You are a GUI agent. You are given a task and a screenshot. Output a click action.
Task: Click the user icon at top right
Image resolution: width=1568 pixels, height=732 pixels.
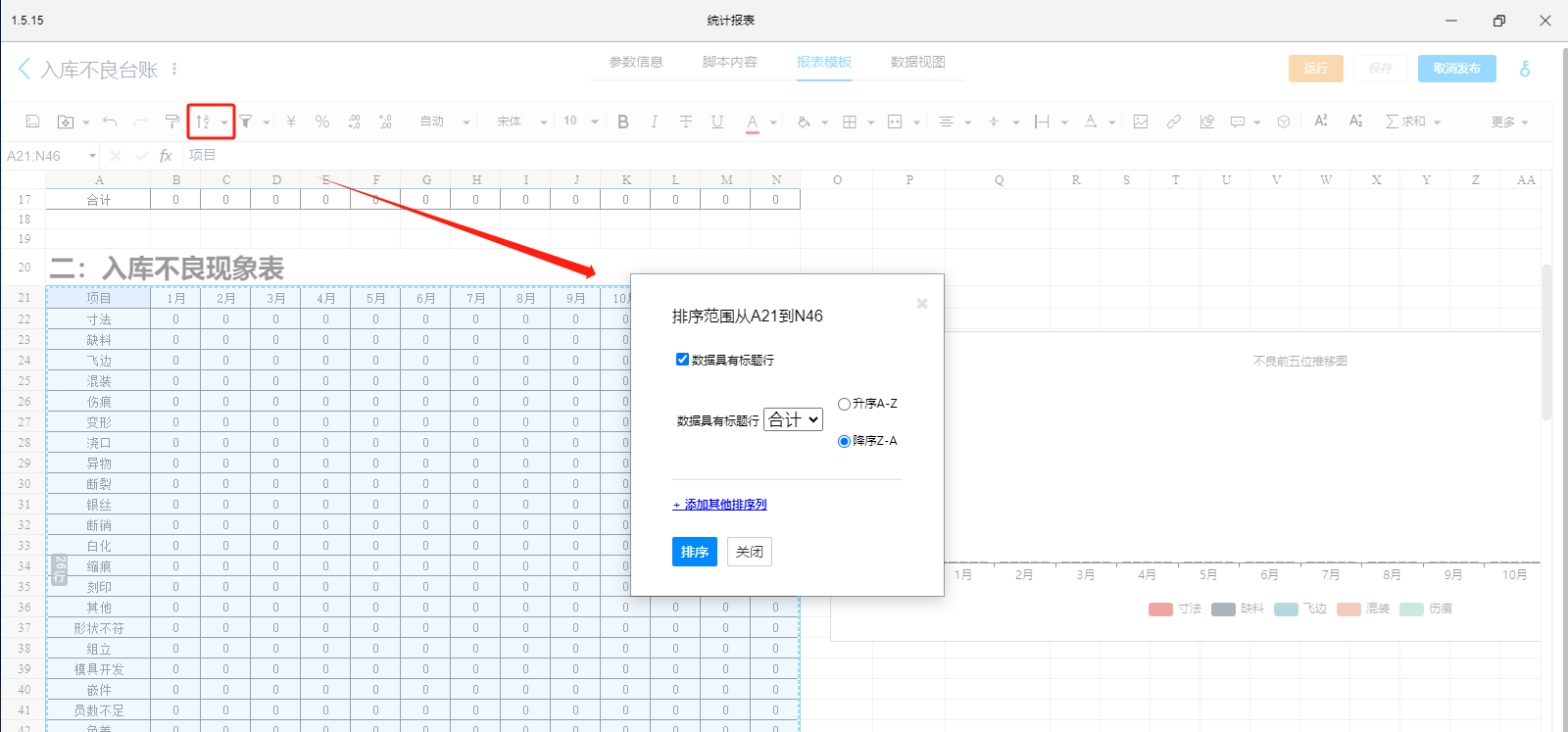(x=1525, y=69)
